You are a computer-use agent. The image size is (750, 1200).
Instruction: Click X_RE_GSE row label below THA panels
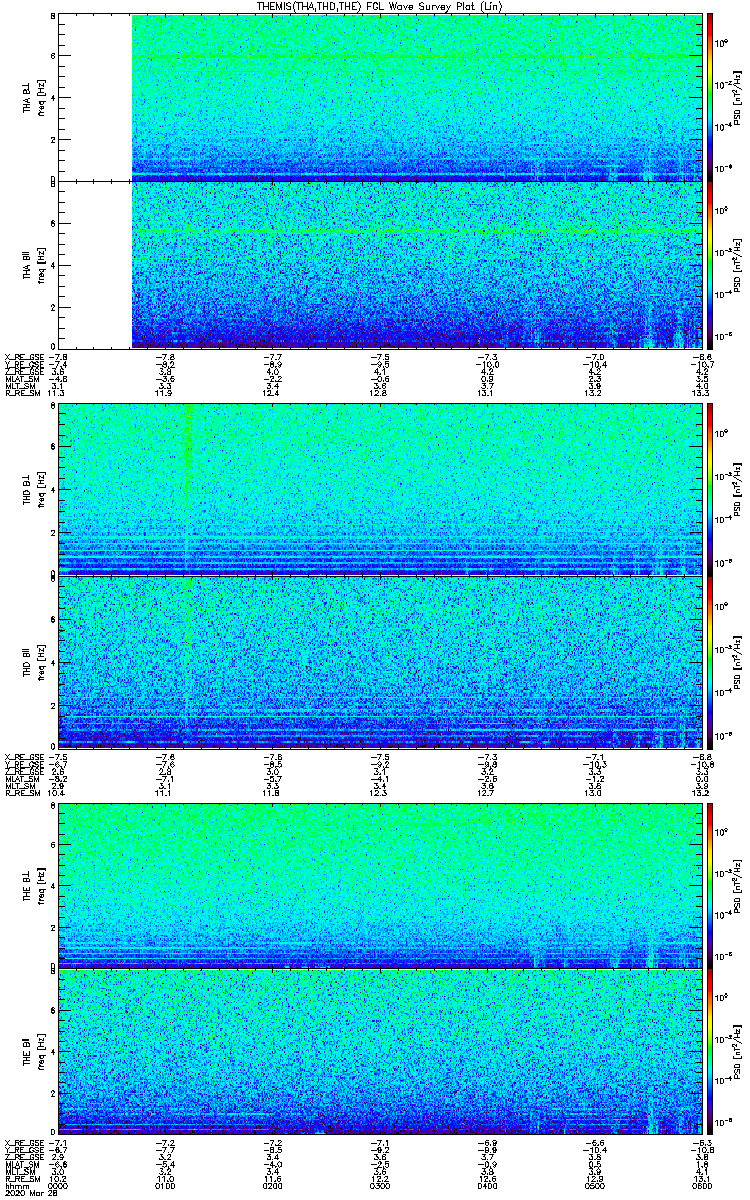23,357
